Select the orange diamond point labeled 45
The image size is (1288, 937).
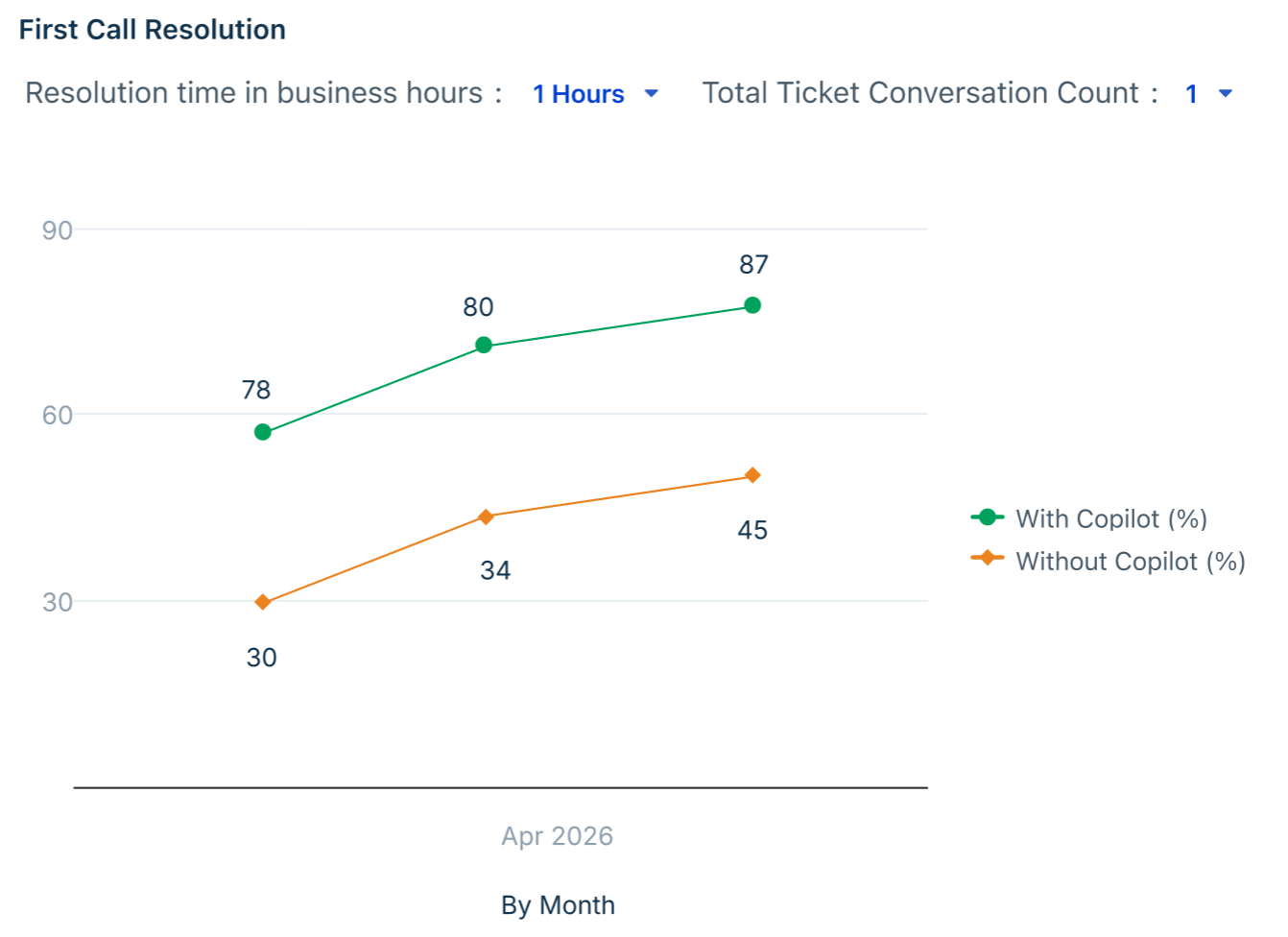[752, 476]
